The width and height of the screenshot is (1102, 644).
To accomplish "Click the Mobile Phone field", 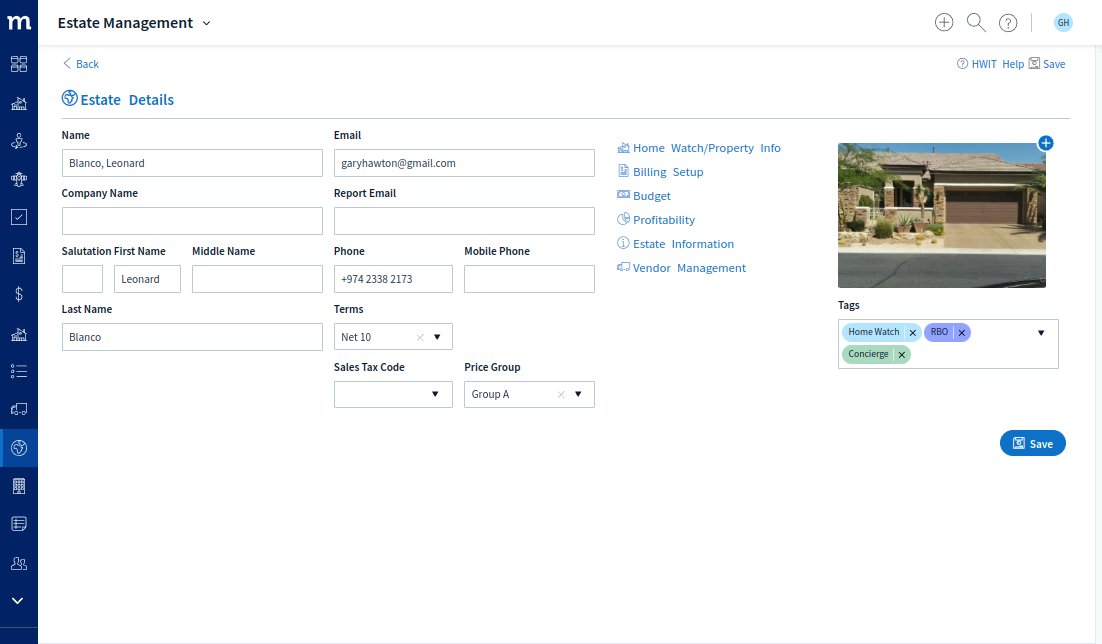I will 529,279.
